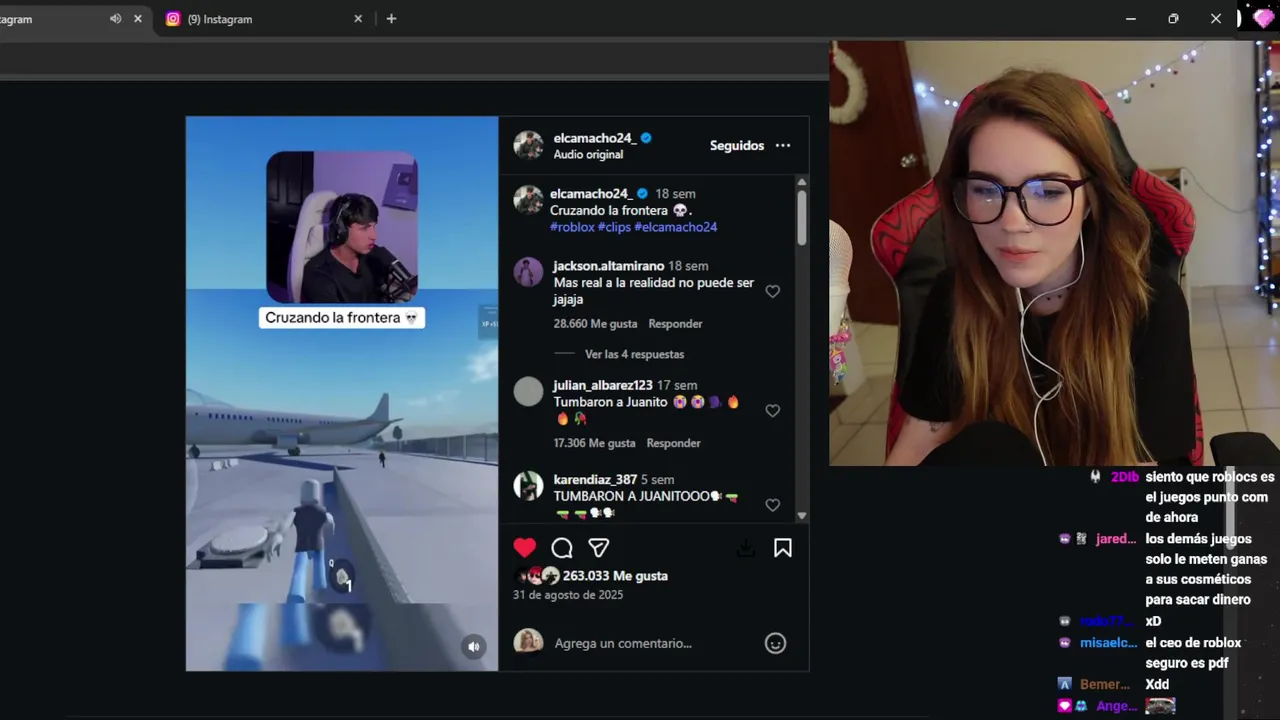
Task: Click the #elcamacho24 hashtag
Action: (676, 227)
